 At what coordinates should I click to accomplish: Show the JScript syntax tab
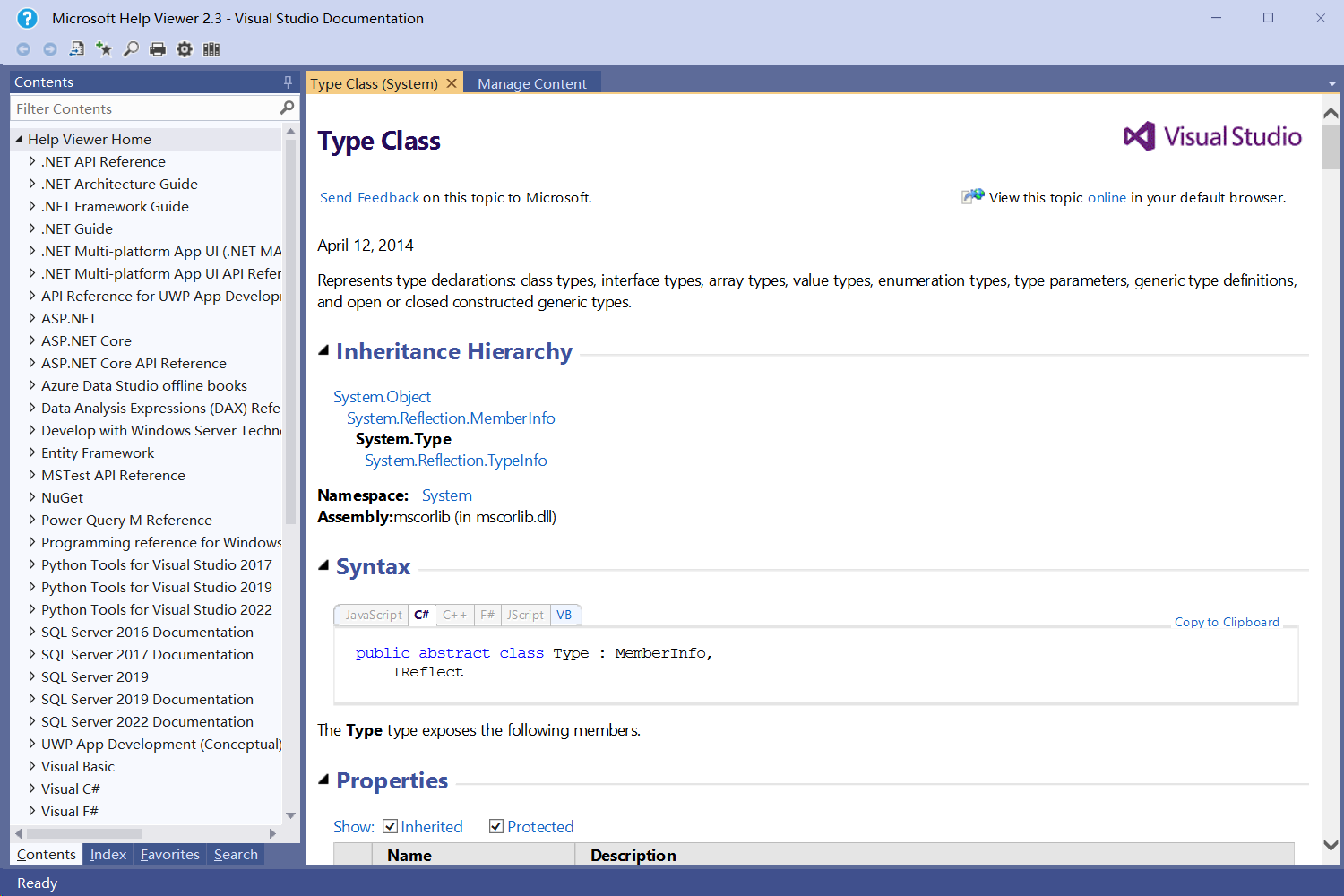pos(525,615)
